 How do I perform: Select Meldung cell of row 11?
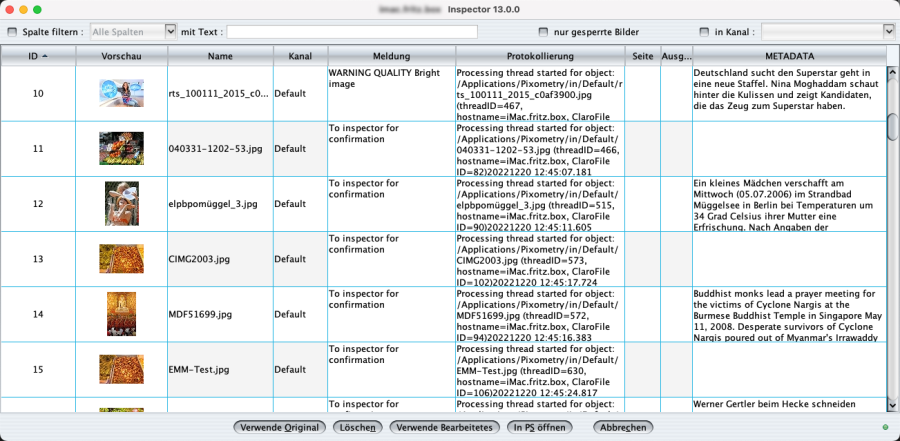click(x=391, y=149)
